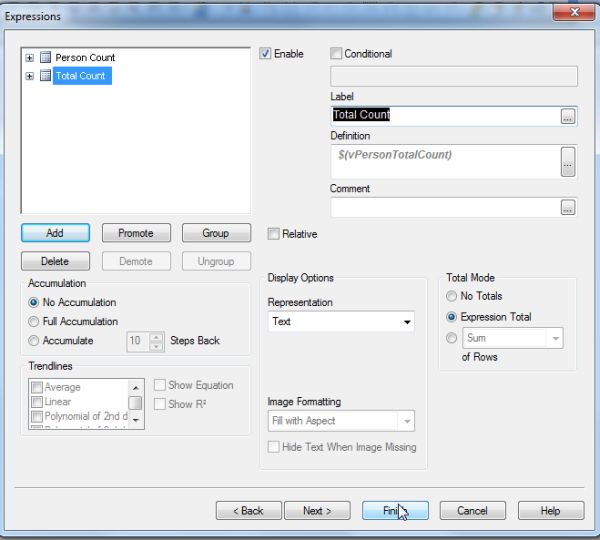Select the Total Count expression

tap(82, 76)
